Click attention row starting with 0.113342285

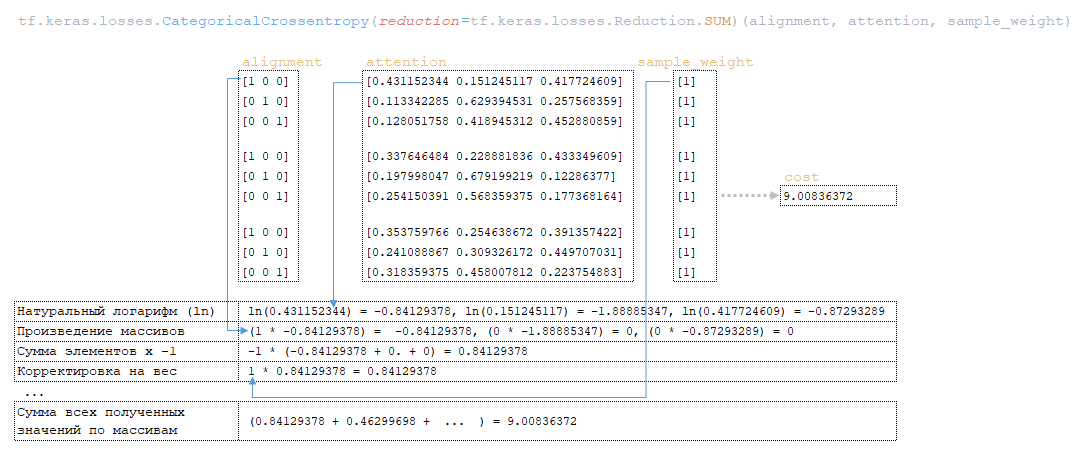tap(494, 101)
